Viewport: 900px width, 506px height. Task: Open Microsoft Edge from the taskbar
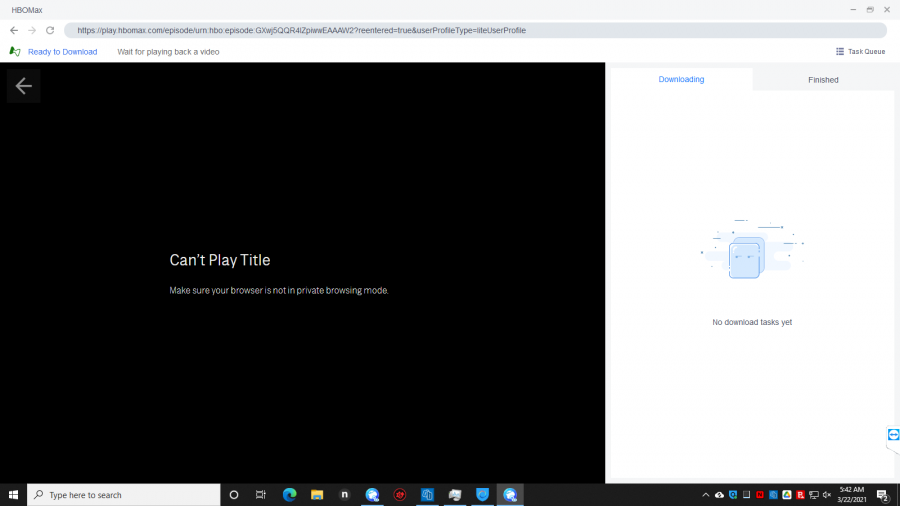[290, 495]
